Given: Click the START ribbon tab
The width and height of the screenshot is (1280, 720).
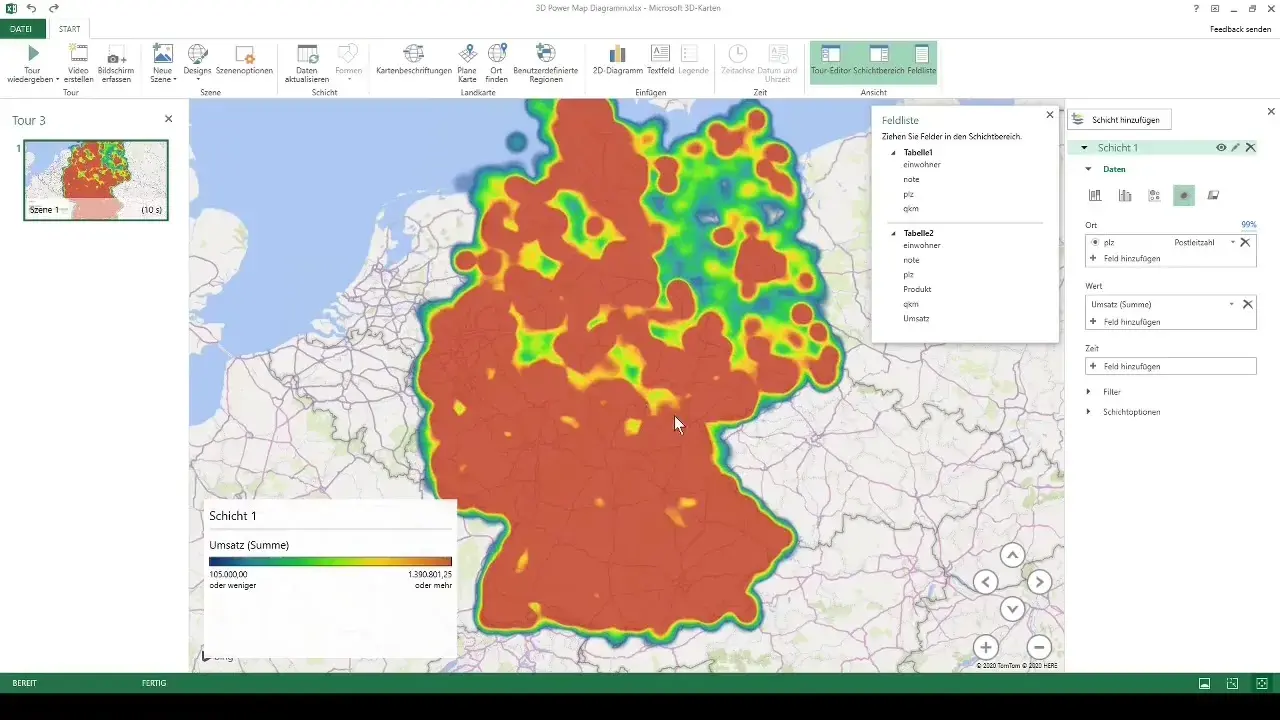Looking at the screenshot, I should point(68,28).
